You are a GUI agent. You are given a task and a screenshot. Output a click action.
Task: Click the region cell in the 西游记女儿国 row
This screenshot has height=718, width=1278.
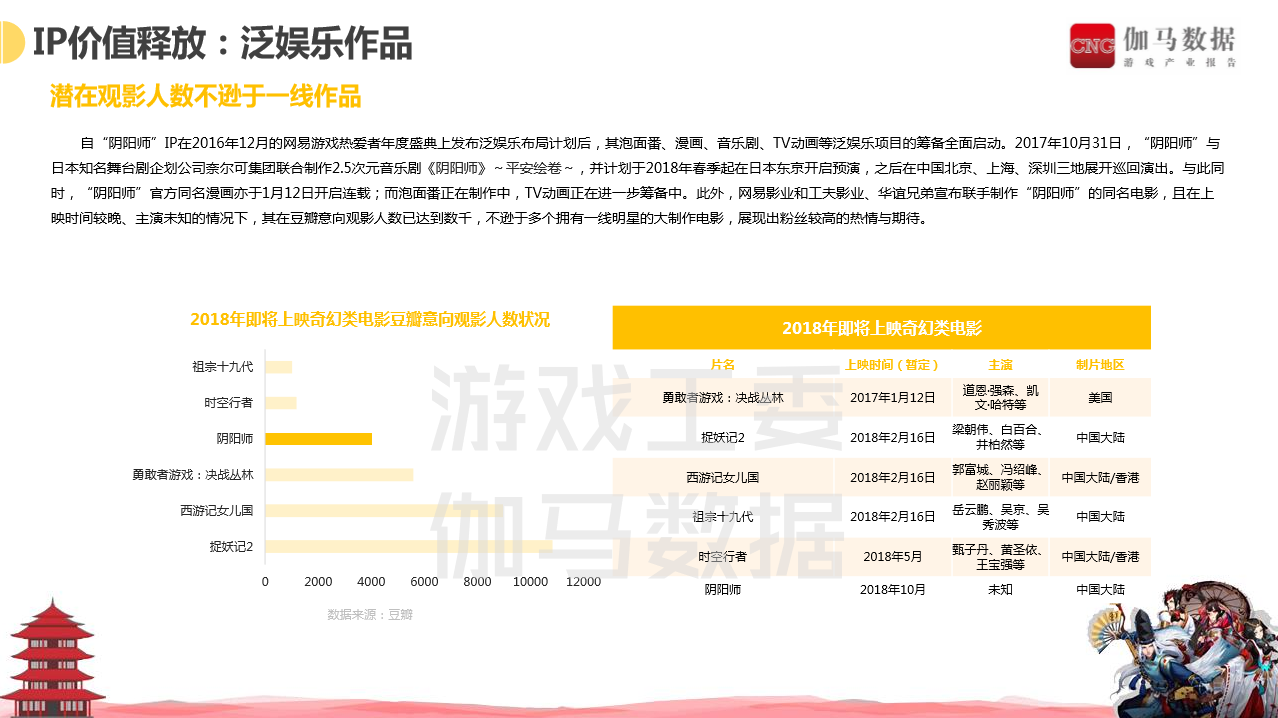coord(1100,477)
